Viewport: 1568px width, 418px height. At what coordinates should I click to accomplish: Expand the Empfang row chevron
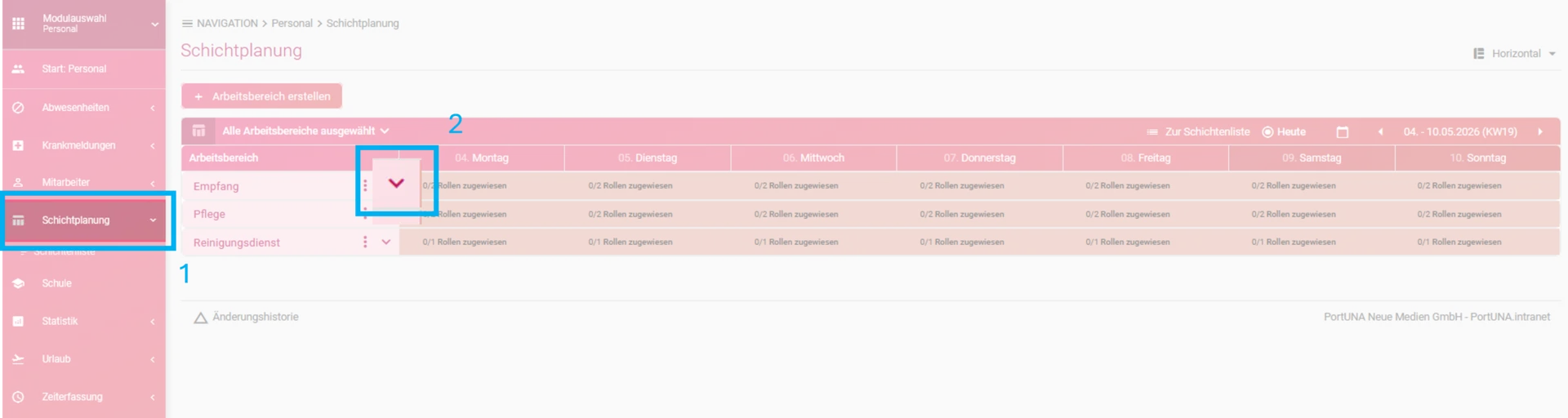(x=396, y=184)
